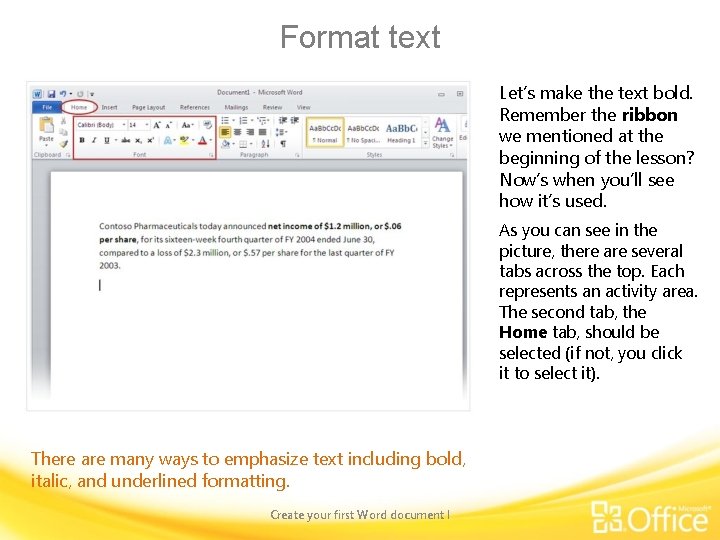Copy selection with Copy icon
The width and height of the screenshot is (720, 540).
coord(64,132)
